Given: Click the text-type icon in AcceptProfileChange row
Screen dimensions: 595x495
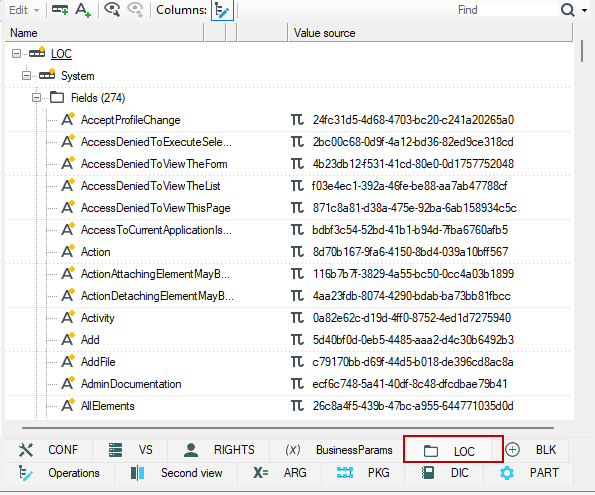Looking at the screenshot, I should pyautogui.click(x=297, y=120).
